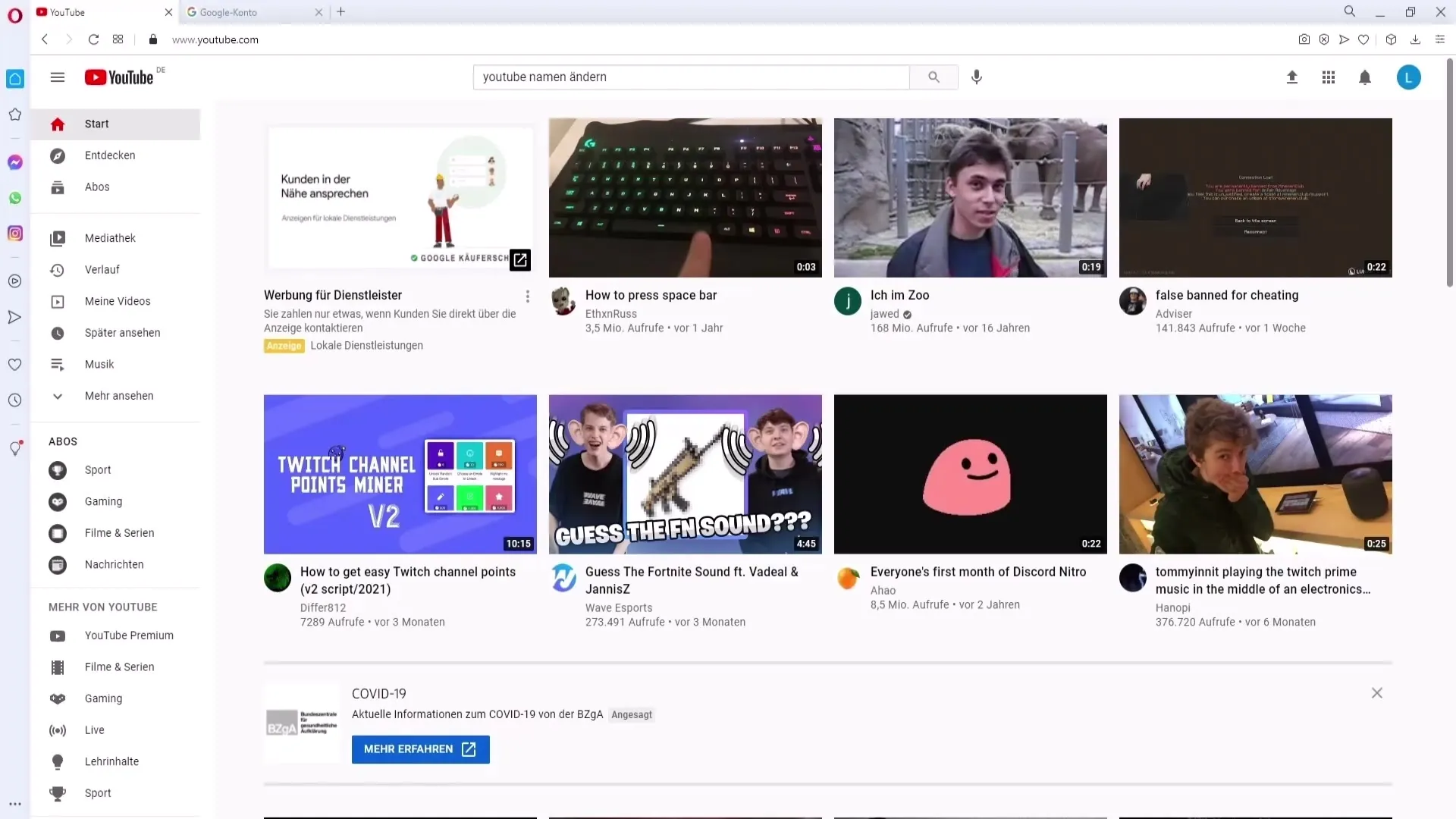Click the microphone search icon
Image resolution: width=1456 pixels, height=819 pixels.
pyautogui.click(x=977, y=77)
